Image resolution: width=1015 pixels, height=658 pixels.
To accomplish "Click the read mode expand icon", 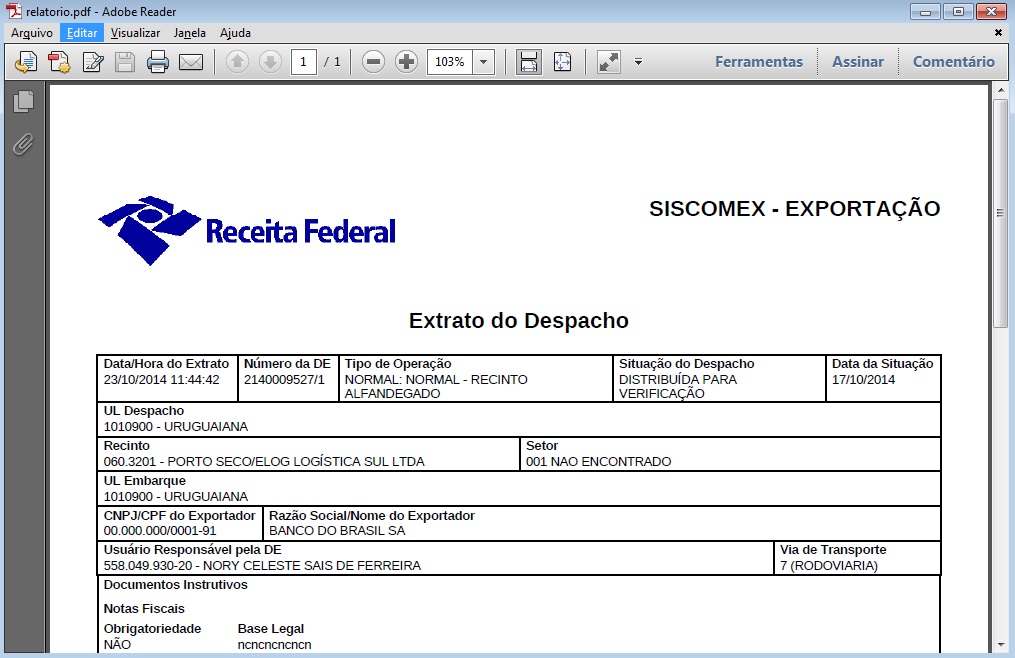I will tap(608, 62).
